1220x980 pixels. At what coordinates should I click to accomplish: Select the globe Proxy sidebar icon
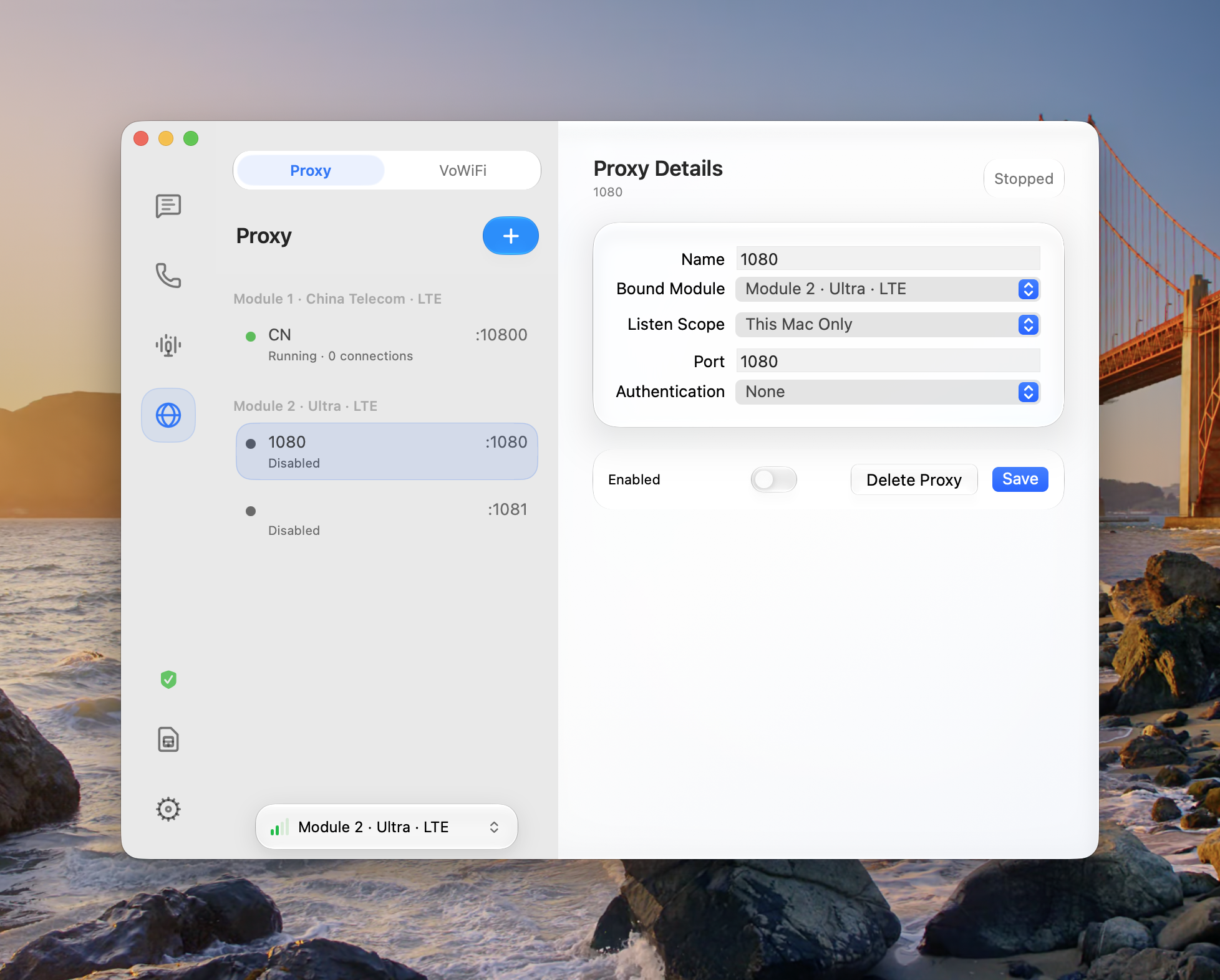168,415
